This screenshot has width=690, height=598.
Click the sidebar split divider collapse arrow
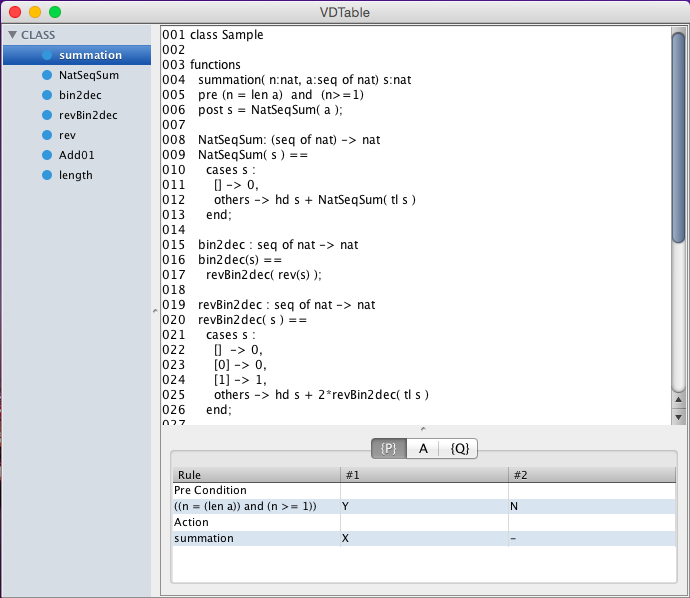[x=155, y=311]
